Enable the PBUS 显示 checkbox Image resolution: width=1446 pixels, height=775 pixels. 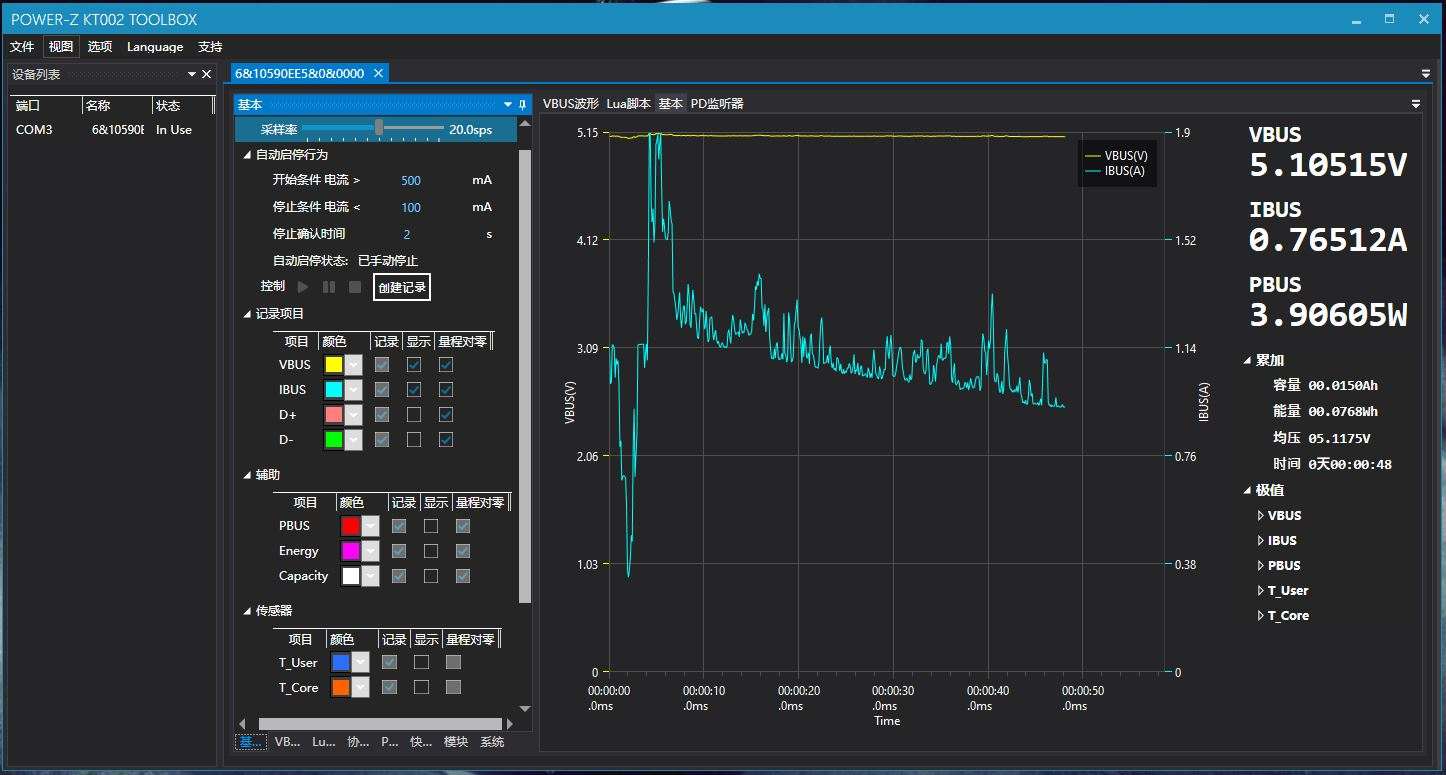pos(431,526)
